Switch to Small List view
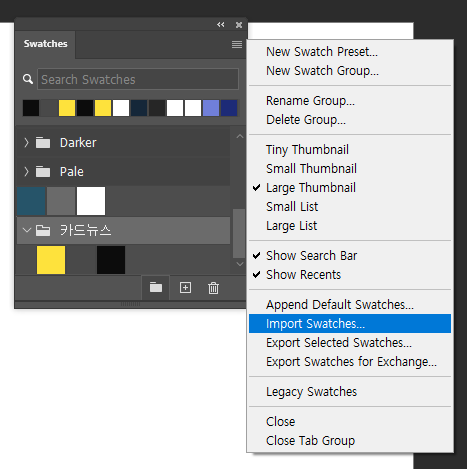The width and height of the screenshot is (467, 469). [x=292, y=207]
